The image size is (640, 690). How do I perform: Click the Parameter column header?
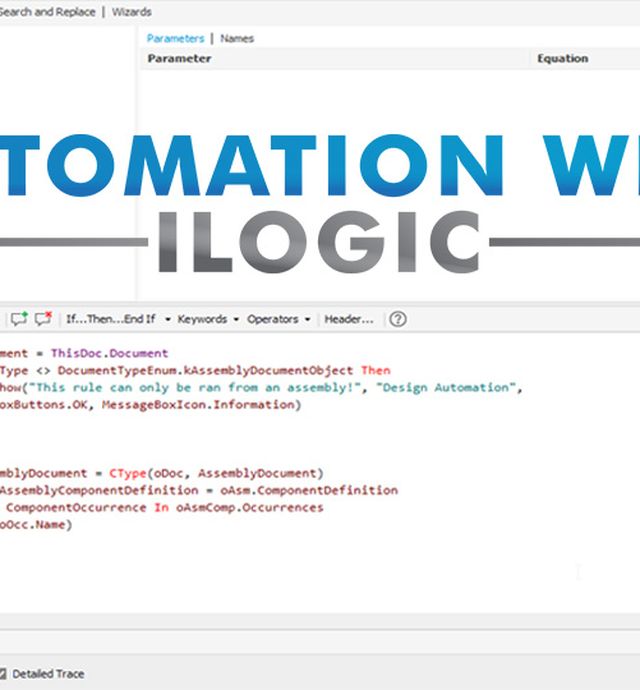click(x=180, y=58)
